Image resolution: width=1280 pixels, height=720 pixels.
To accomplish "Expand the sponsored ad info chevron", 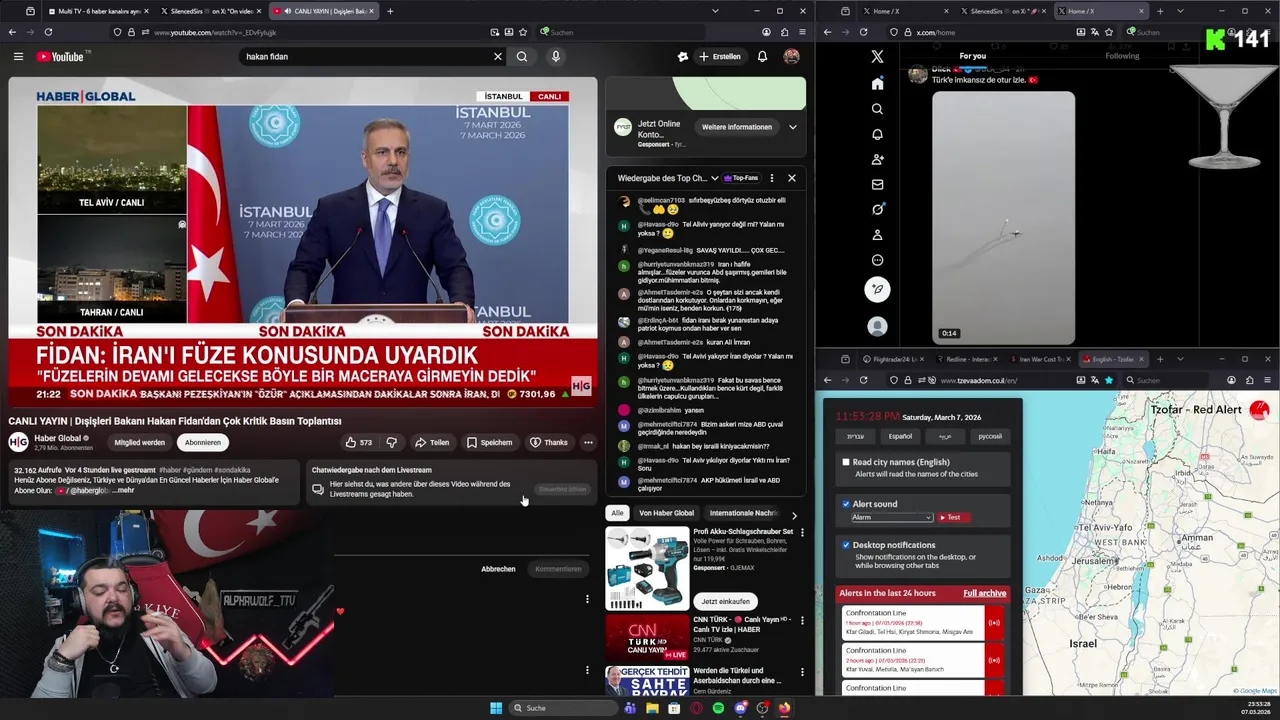I will coord(792,127).
